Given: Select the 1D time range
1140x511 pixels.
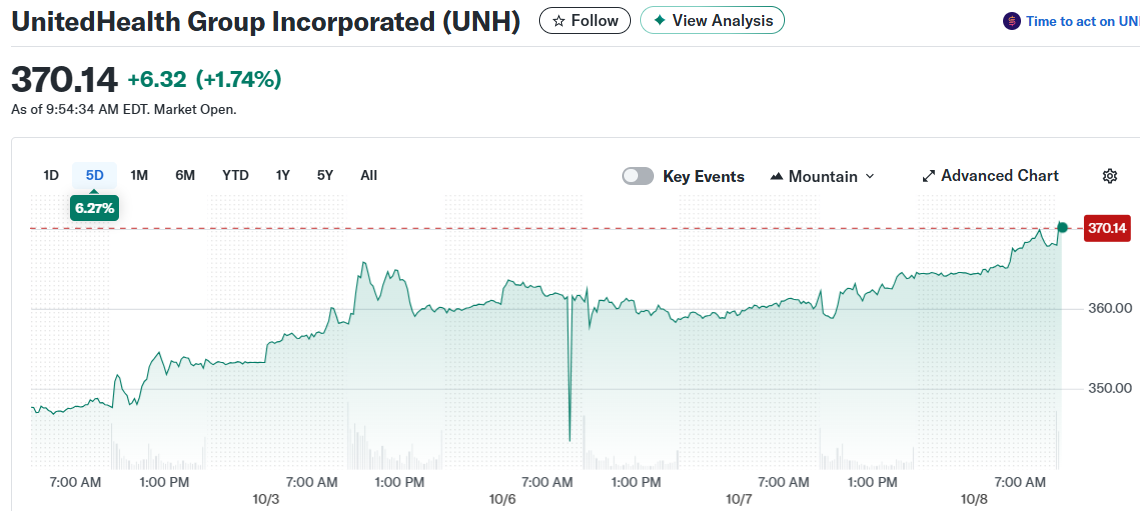Looking at the screenshot, I should pos(51,175).
